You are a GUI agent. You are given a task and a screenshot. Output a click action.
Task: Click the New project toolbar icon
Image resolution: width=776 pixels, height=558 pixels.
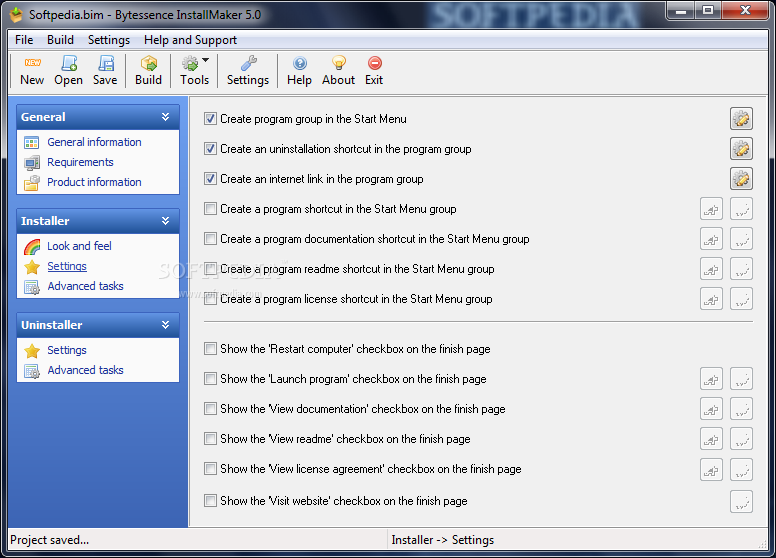click(33, 63)
